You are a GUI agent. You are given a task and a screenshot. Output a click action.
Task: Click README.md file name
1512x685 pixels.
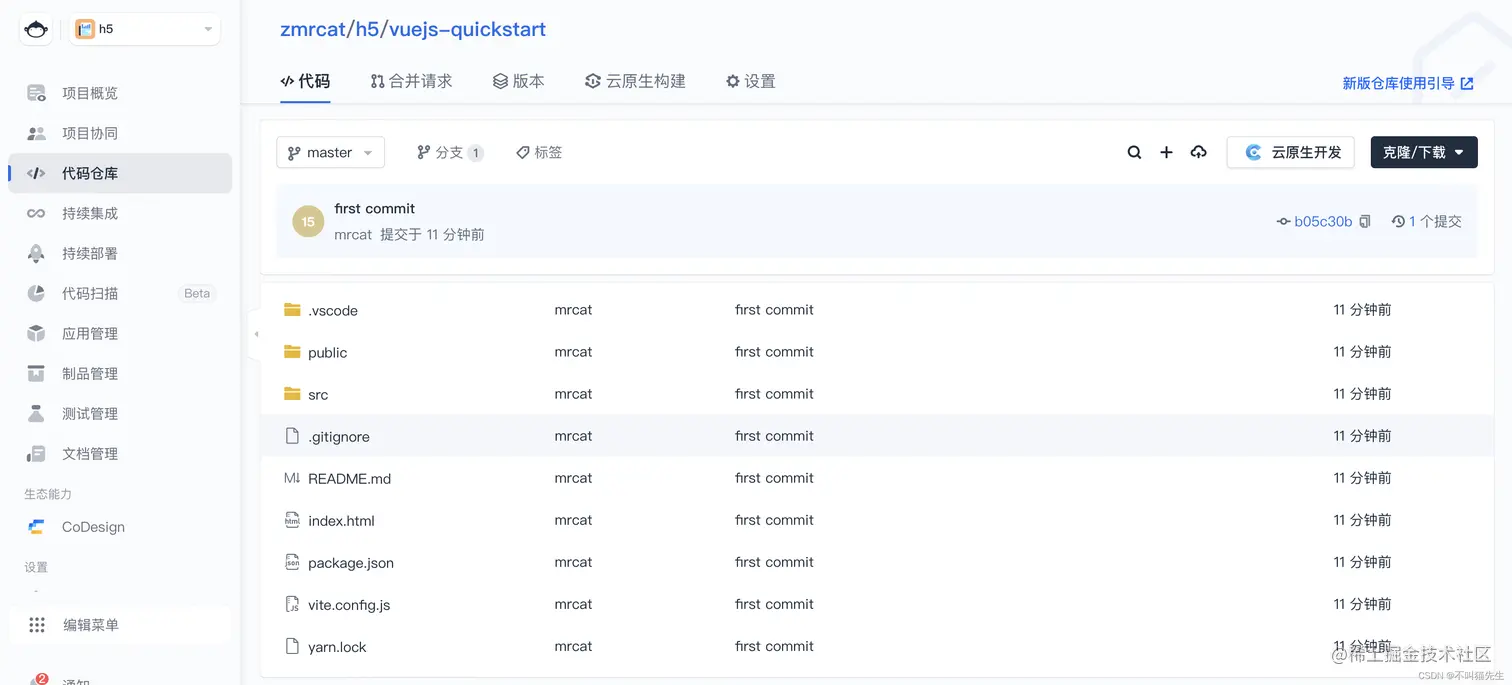349,479
